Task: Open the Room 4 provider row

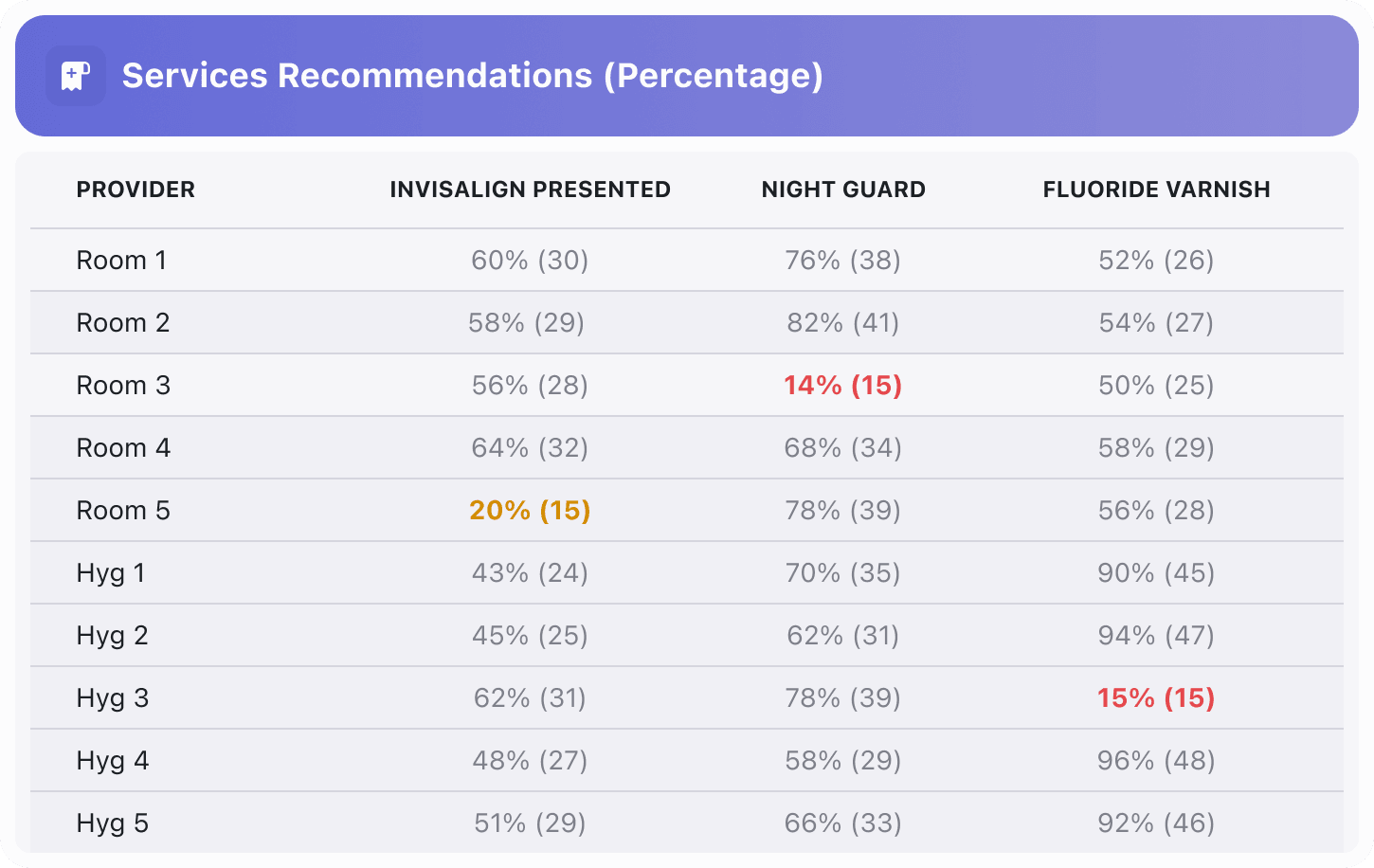Action: pyautogui.click(x=123, y=448)
